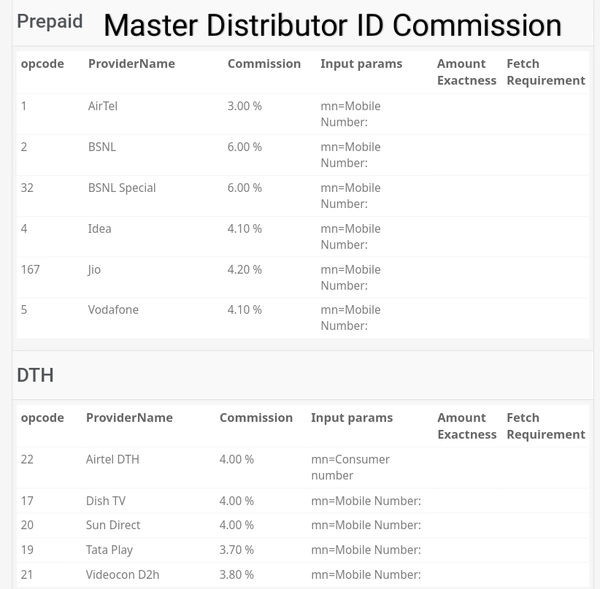Click the Vodafone provider name
This screenshot has width=600, height=589.
click(113, 310)
